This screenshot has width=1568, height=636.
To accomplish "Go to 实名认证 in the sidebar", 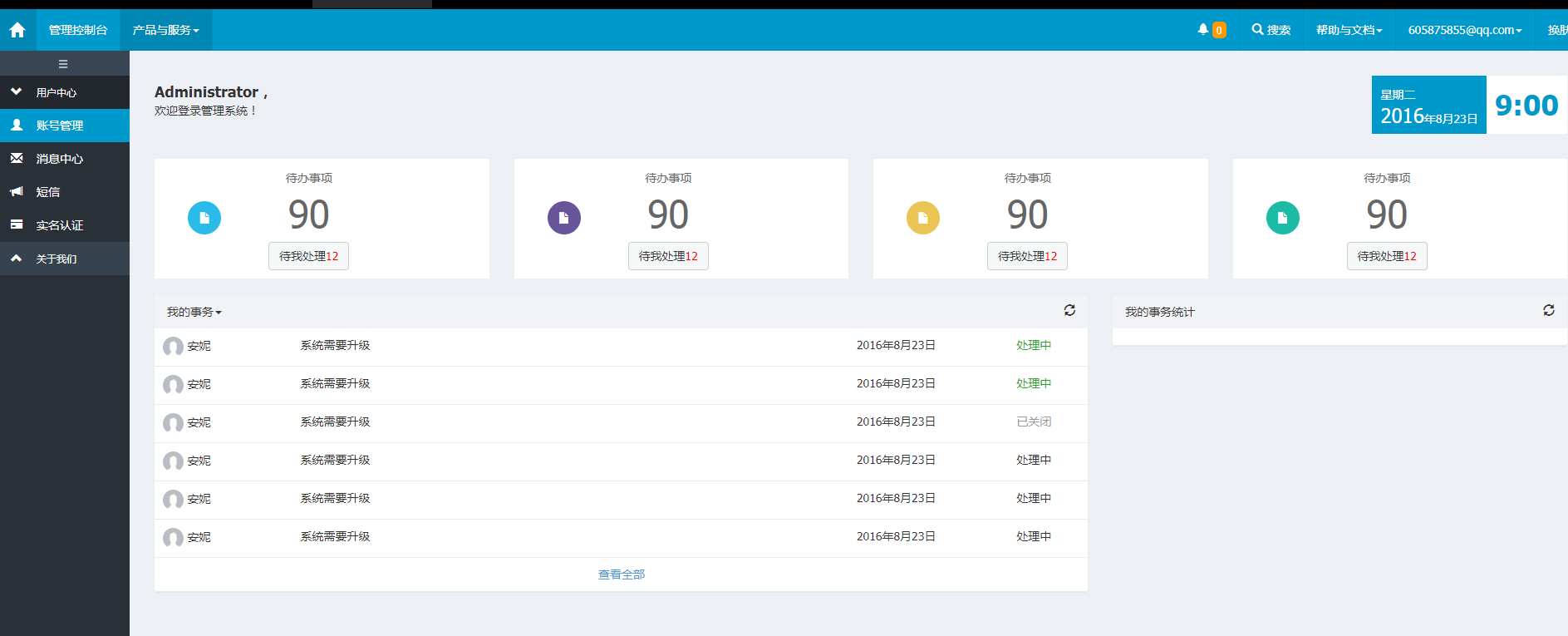I will pyautogui.click(x=59, y=225).
